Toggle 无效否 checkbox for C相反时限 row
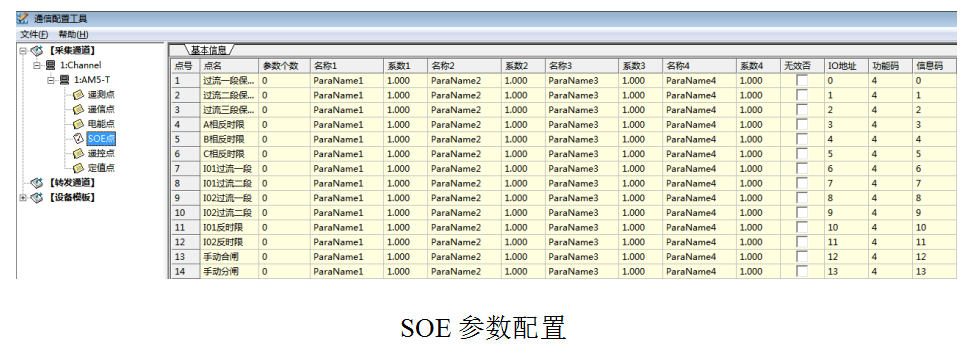Viewport: 972px width, 360px height. pyautogui.click(x=802, y=154)
